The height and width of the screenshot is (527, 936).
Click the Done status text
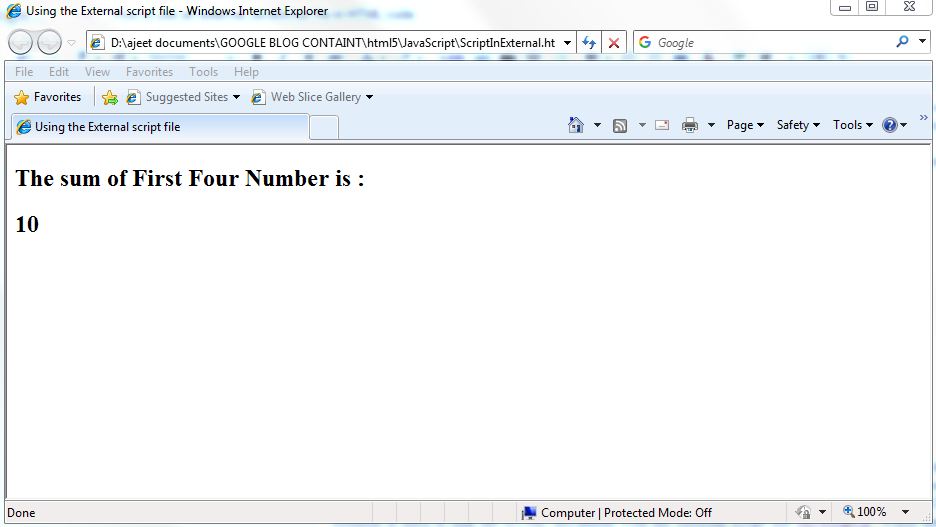[21, 513]
